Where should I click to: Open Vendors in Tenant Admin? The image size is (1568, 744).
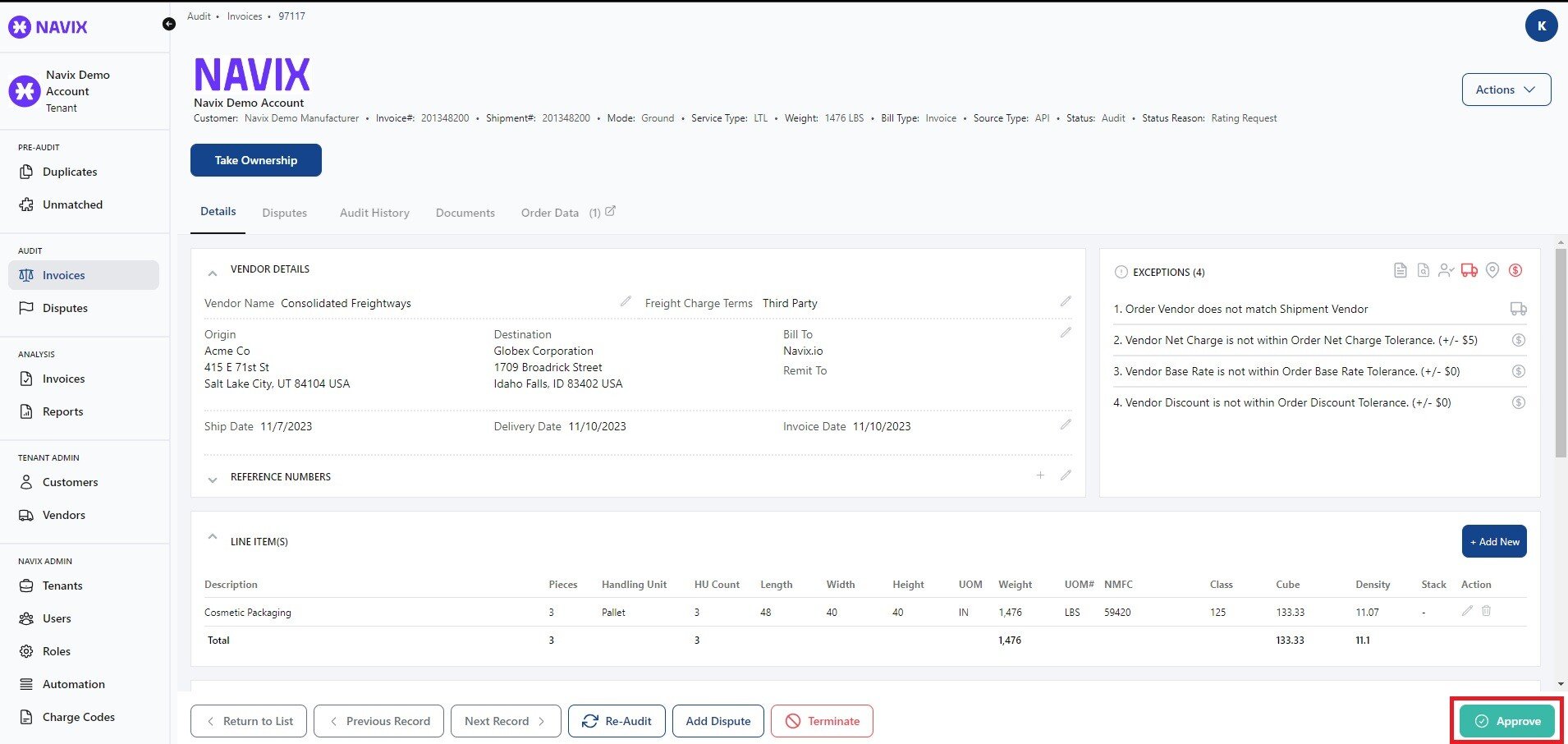84,515
